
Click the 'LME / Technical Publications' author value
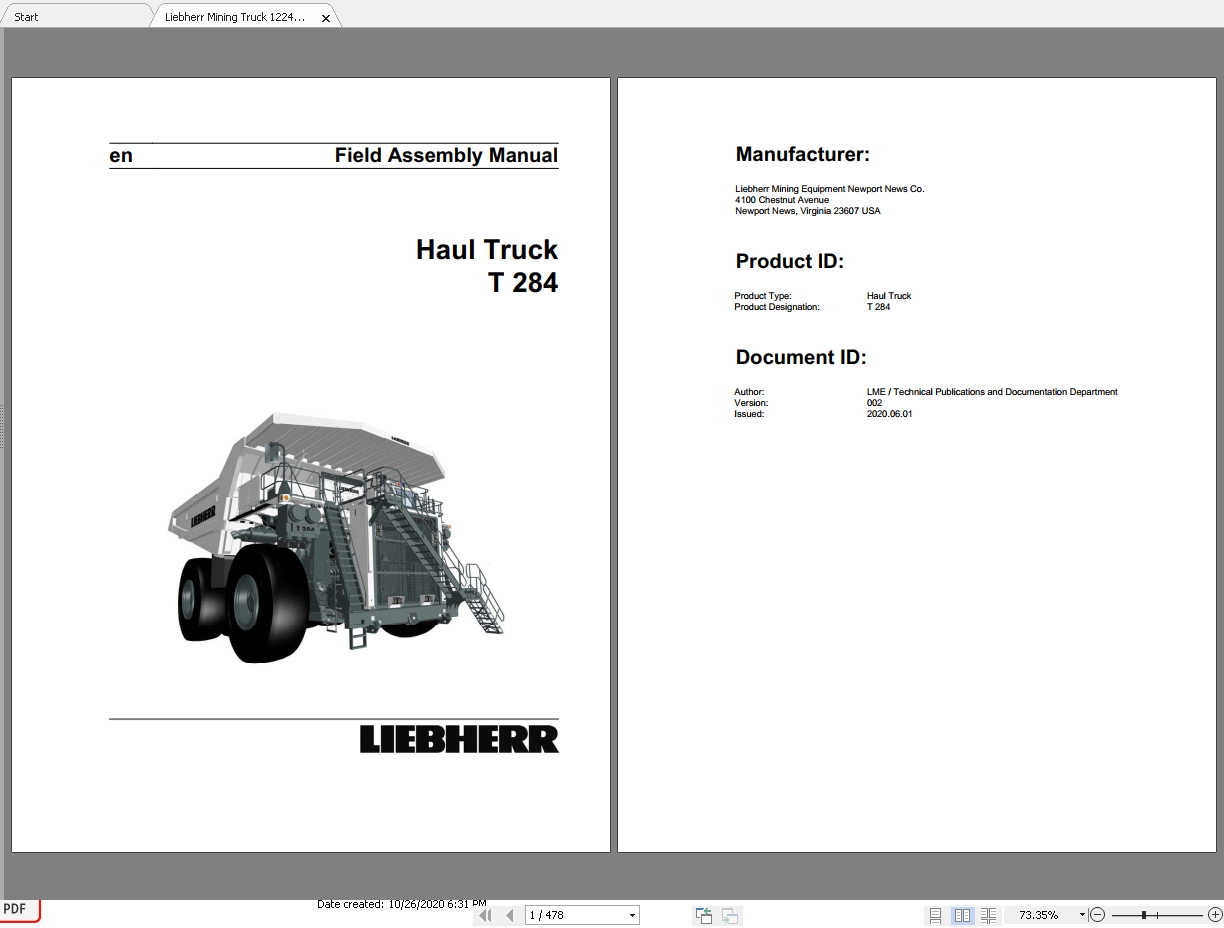coord(992,392)
